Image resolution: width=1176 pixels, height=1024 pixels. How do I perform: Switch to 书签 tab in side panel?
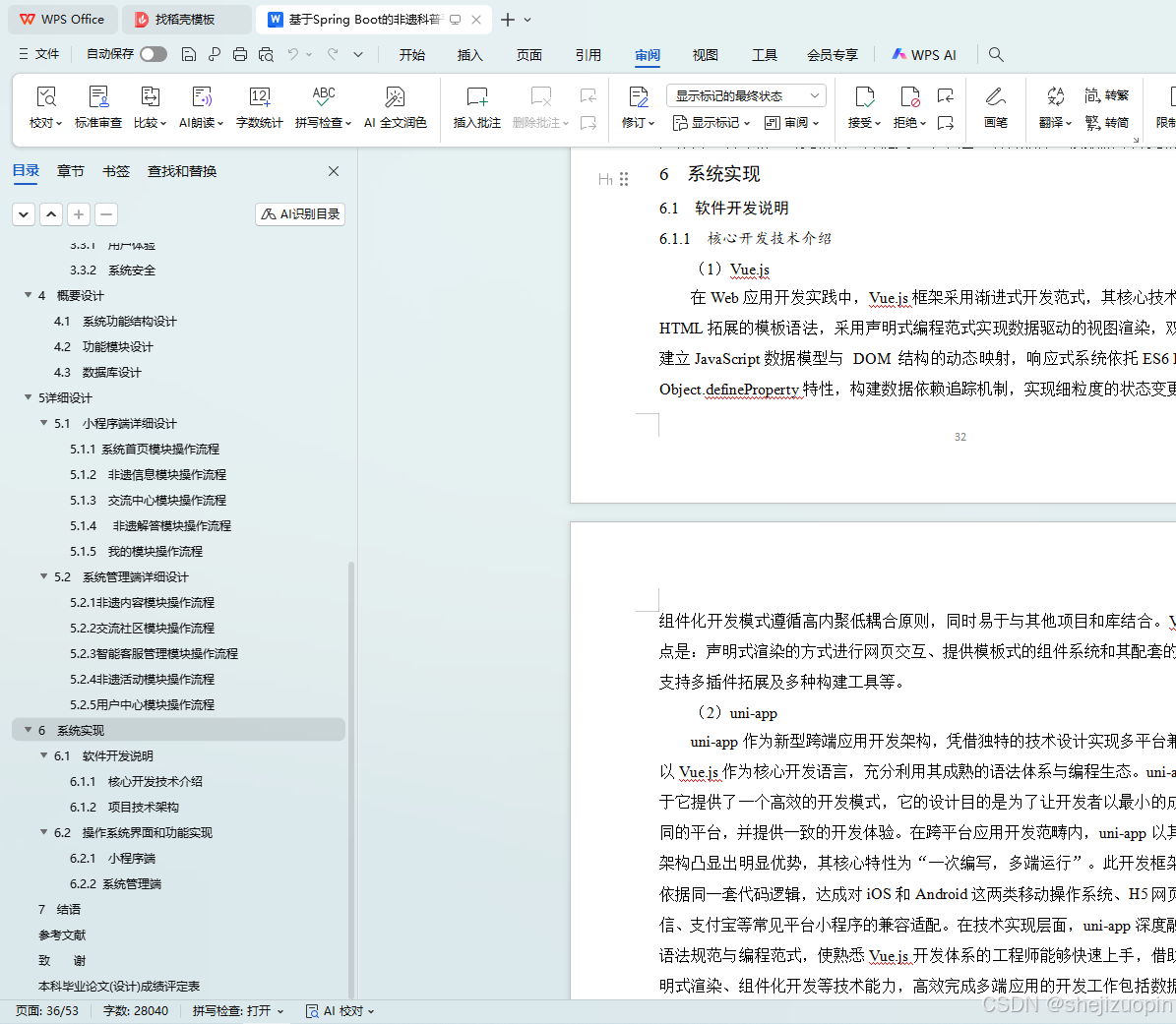tap(115, 171)
